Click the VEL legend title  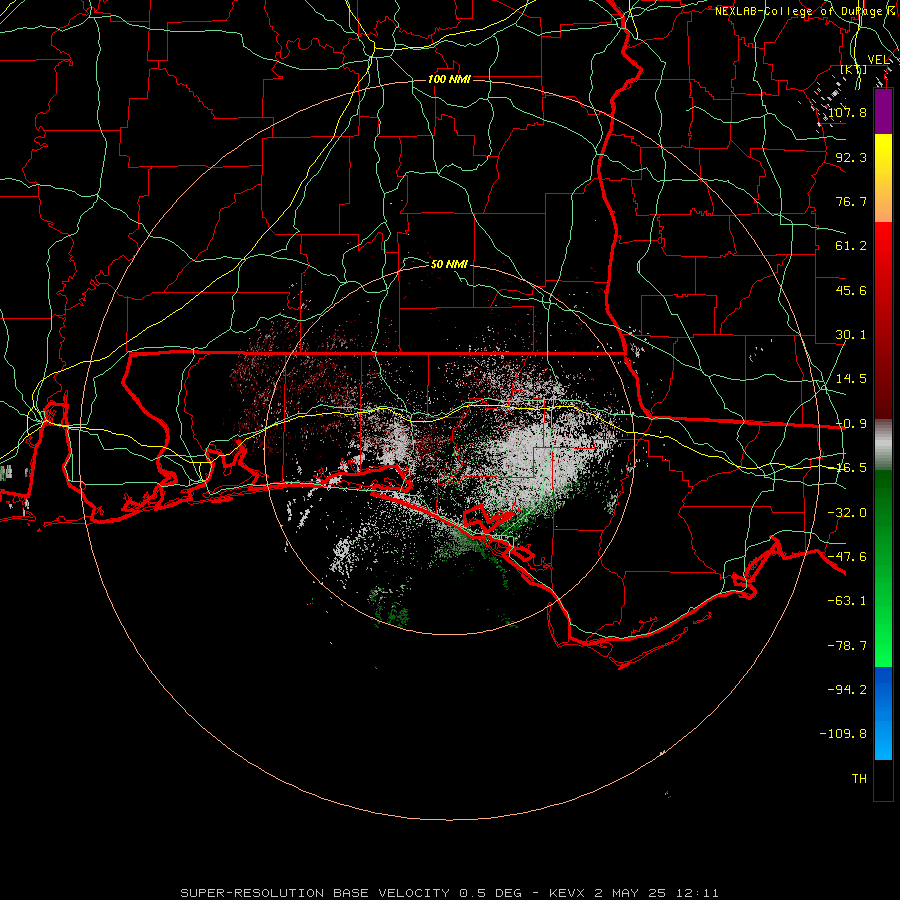879,60
